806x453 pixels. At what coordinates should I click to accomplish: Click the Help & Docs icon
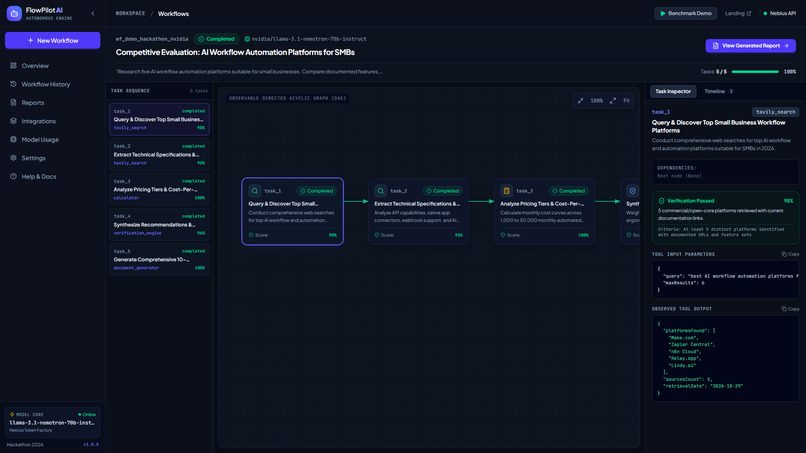(x=13, y=176)
